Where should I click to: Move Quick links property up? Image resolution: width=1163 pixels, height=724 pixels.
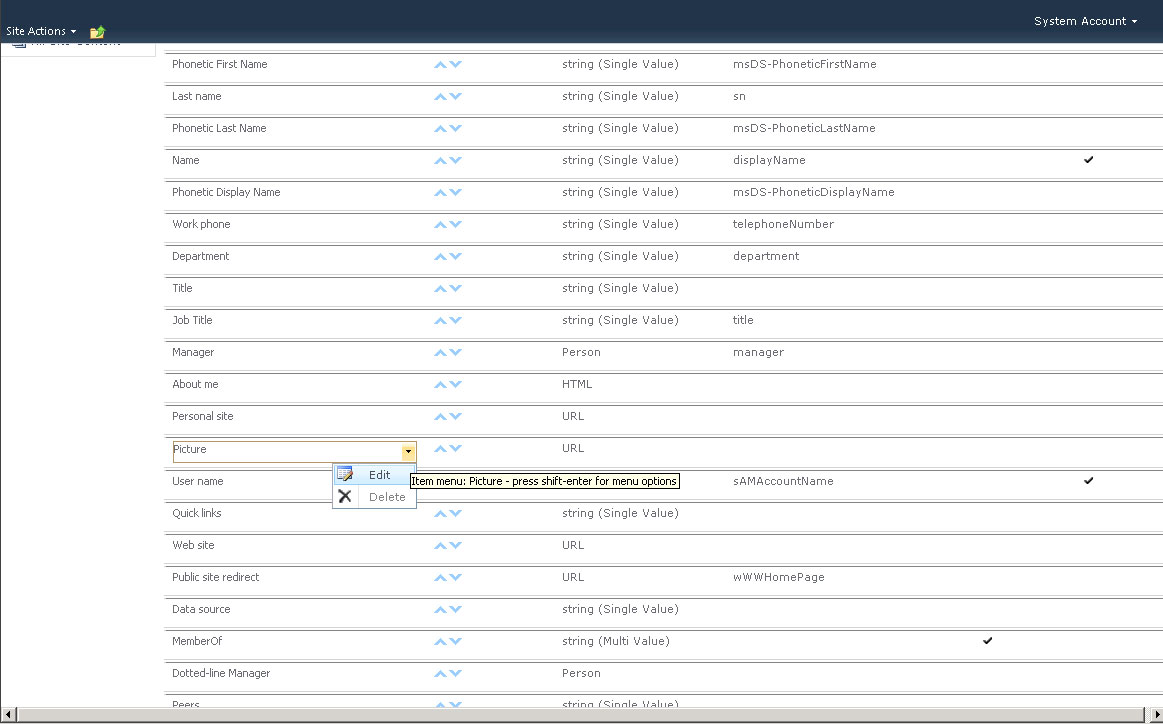click(x=440, y=513)
